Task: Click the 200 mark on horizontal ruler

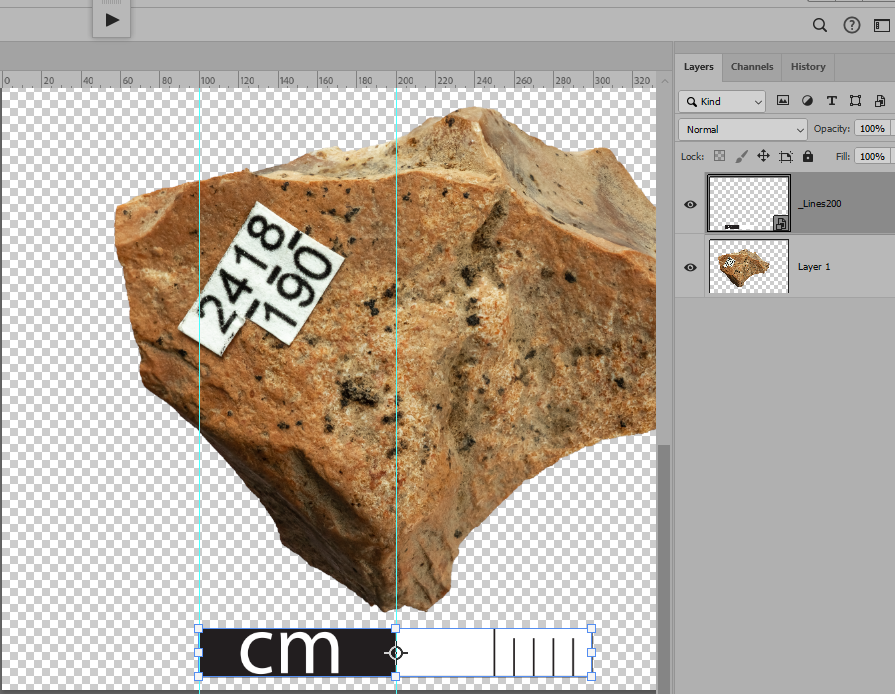Action: pos(405,80)
